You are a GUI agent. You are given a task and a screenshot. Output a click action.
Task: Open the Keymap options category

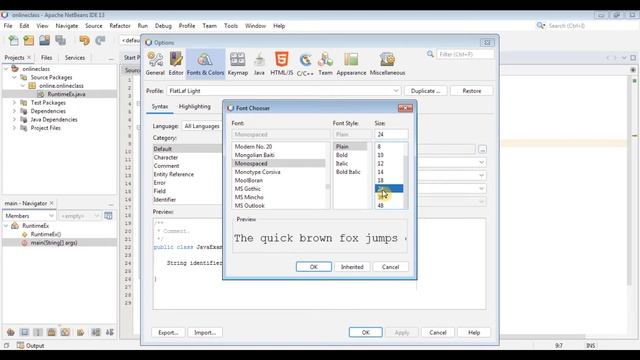238,64
